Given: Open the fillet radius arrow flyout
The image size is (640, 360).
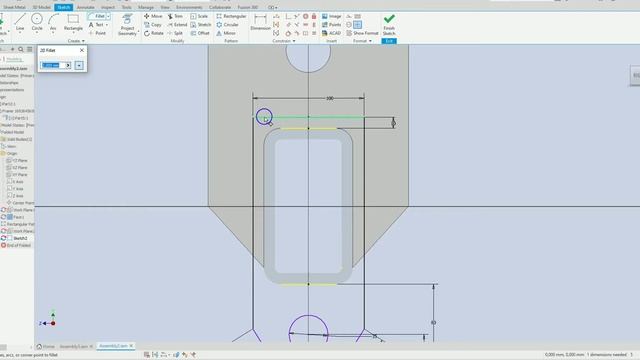Looking at the screenshot, I should coord(69,65).
